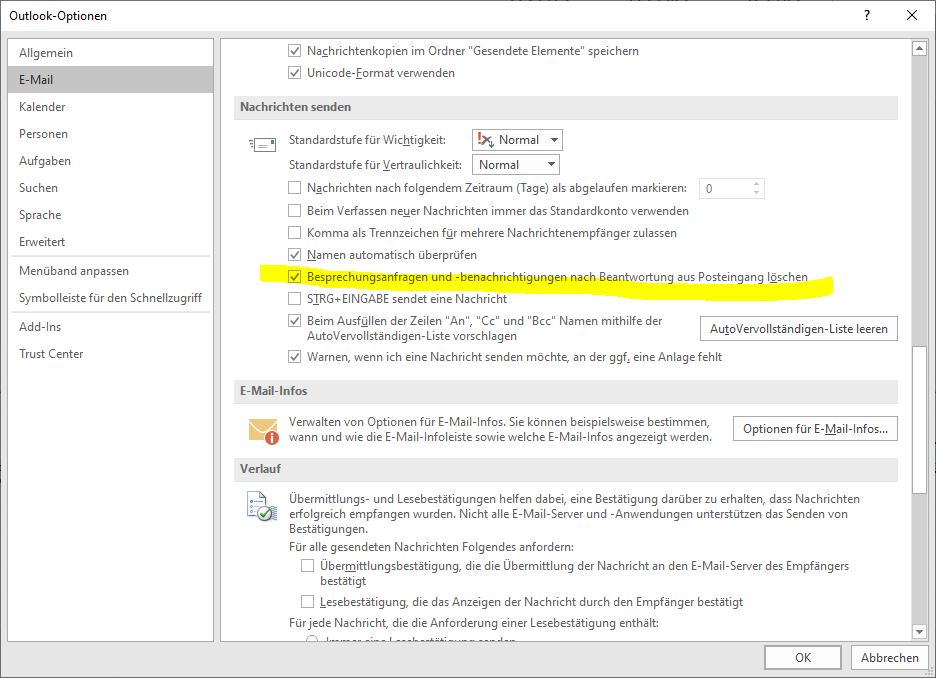Toggle Namen automatisch überprüfen checkbox
Screen dimensions: 936x678
click(294, 255)
